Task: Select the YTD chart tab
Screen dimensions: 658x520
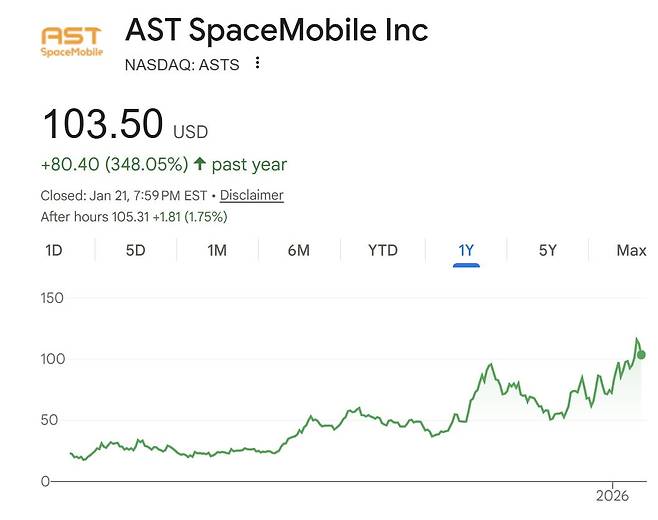Action: (x=383, y=250)
